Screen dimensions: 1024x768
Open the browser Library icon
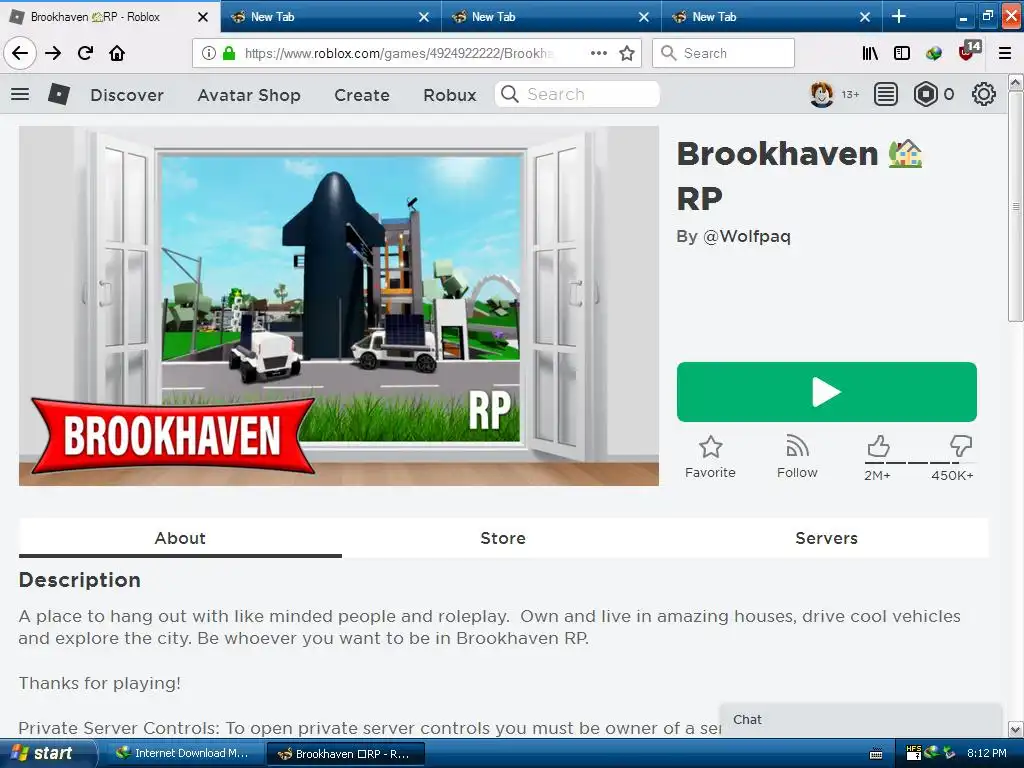click(x=870, y=53)
